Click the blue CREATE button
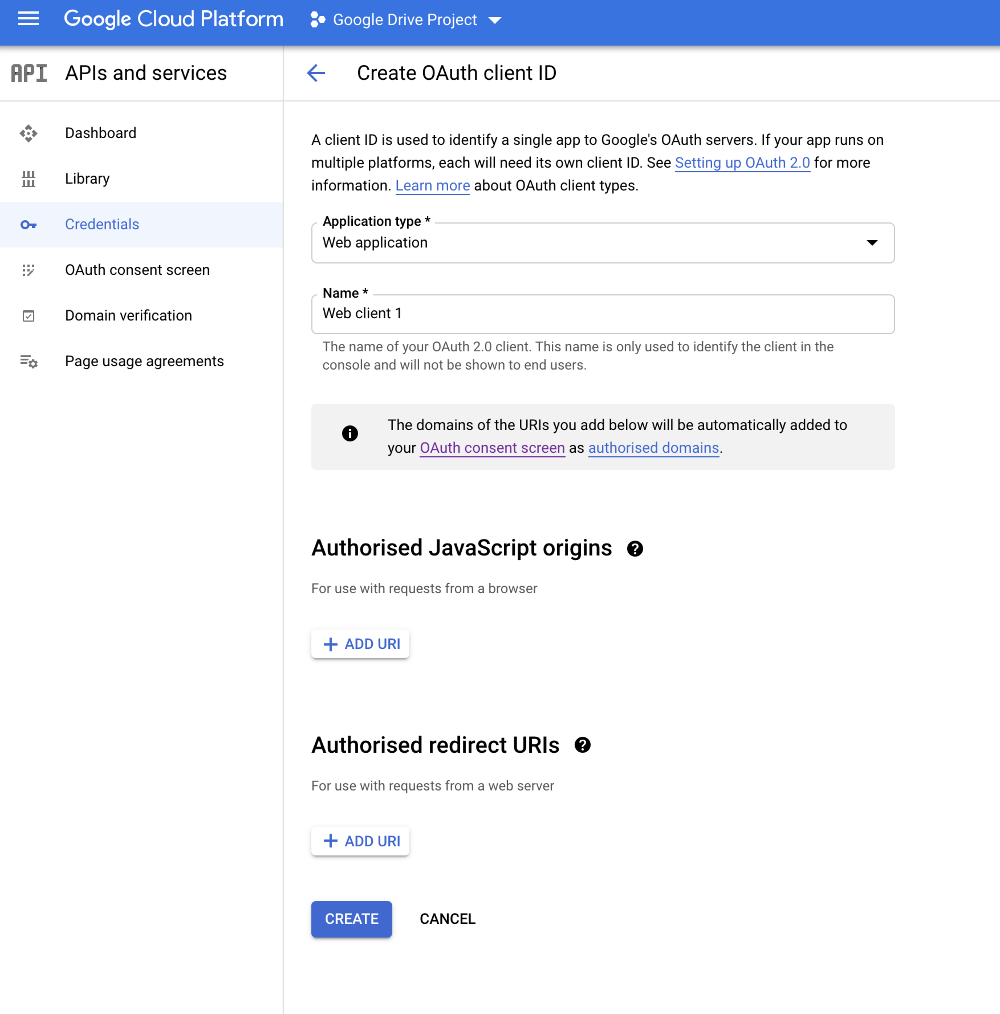 coord(351,919)
